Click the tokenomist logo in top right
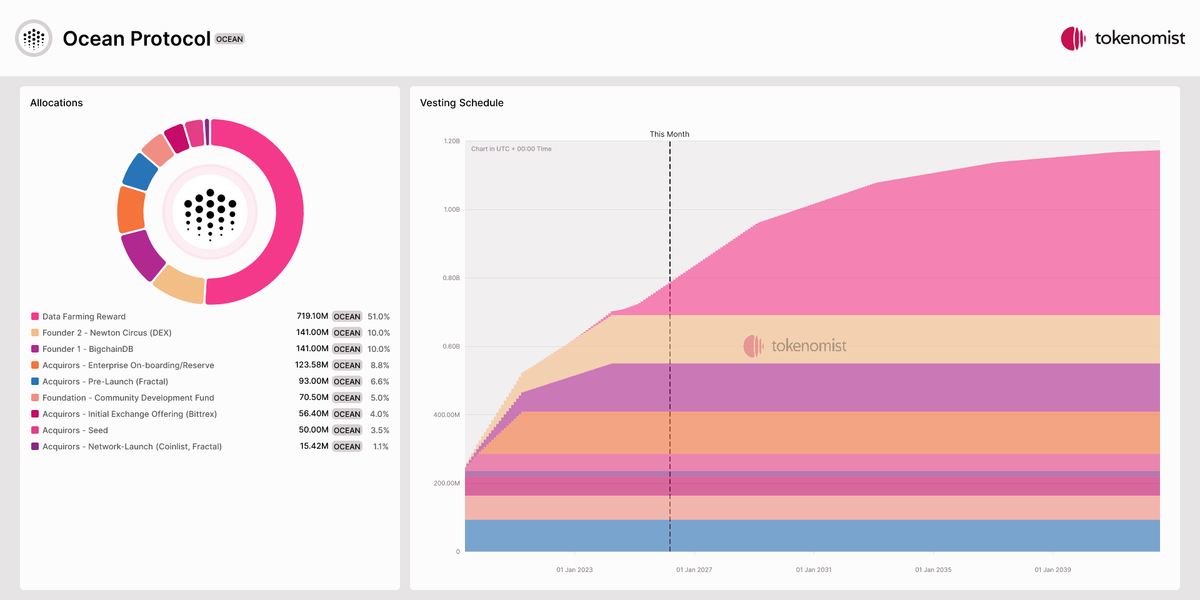Viewport: 1200px width, 600px height. pyautogui.click(x=1121, y=39)
